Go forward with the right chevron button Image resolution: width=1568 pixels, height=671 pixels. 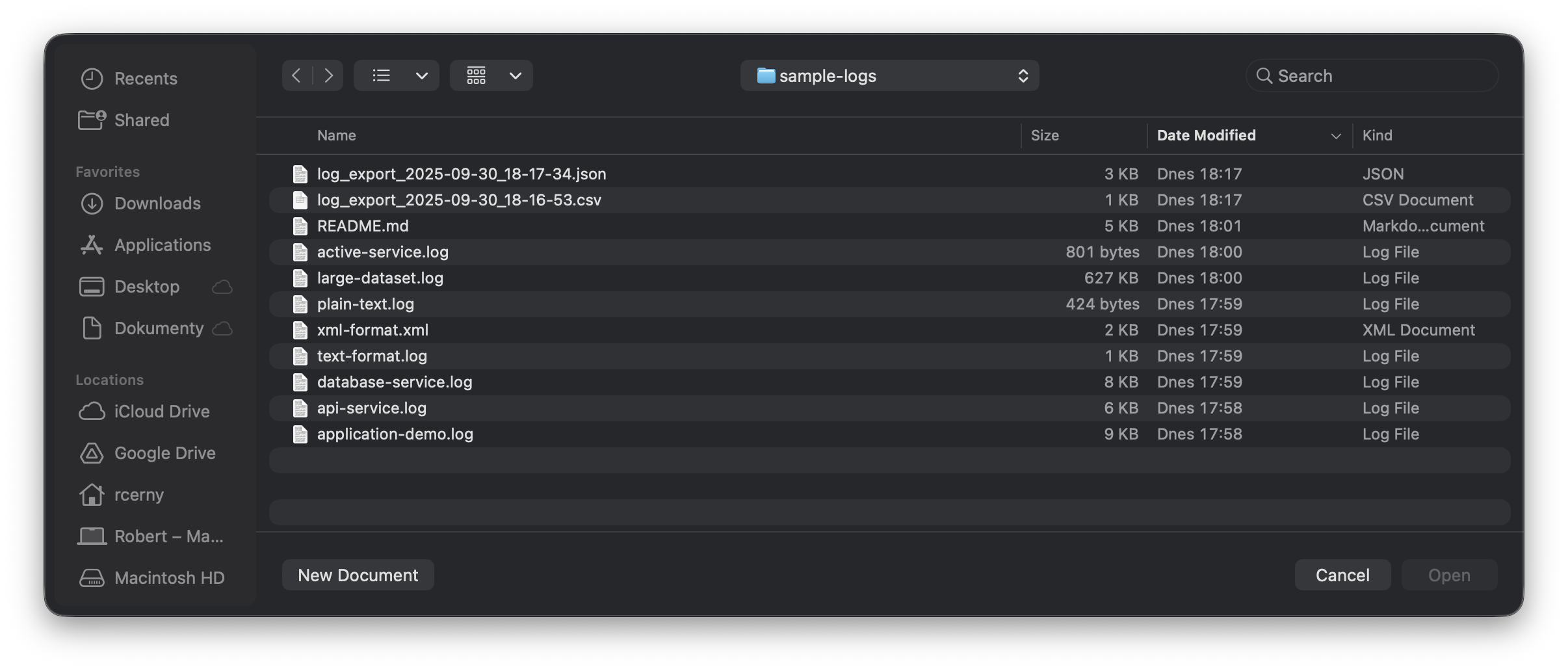pyautogui.click(x=329, y=75)
